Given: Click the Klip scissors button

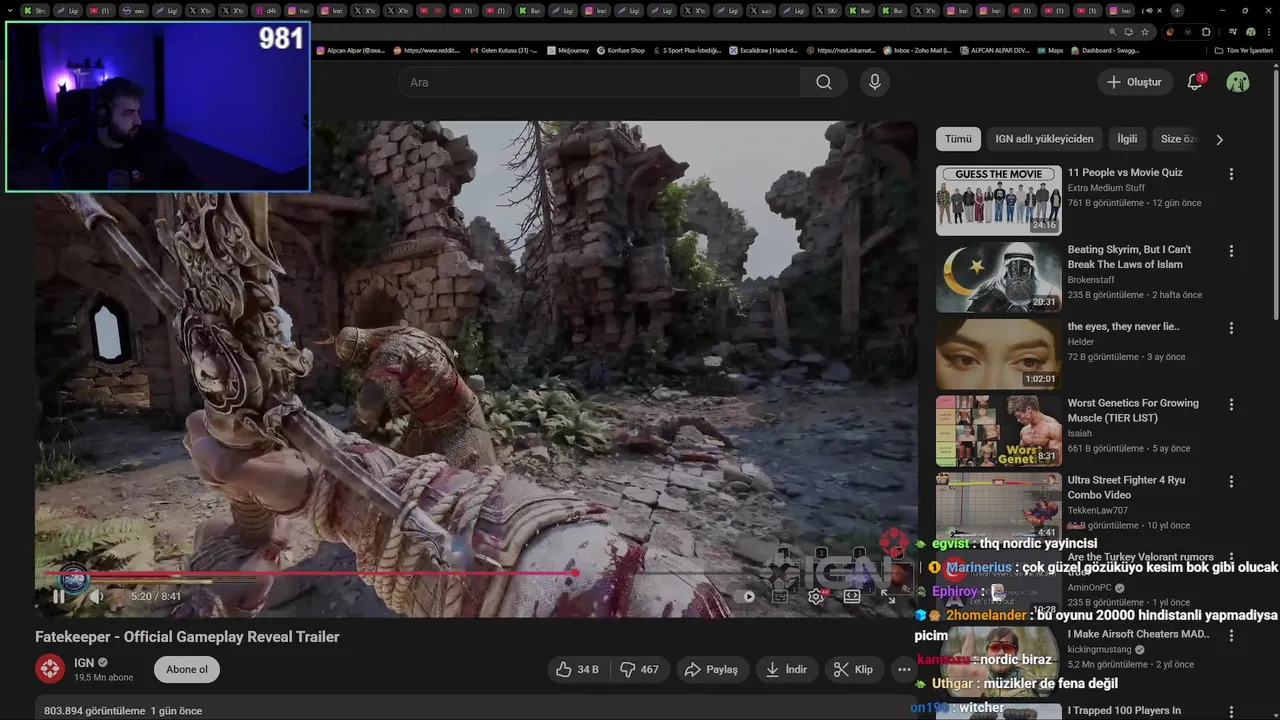Looking at the screenshot, I should [x=854, y=669].
